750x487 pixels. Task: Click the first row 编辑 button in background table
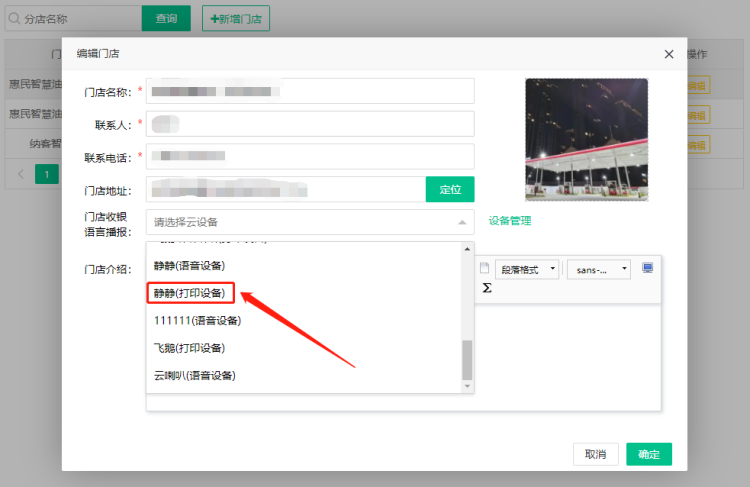[698, 86]
